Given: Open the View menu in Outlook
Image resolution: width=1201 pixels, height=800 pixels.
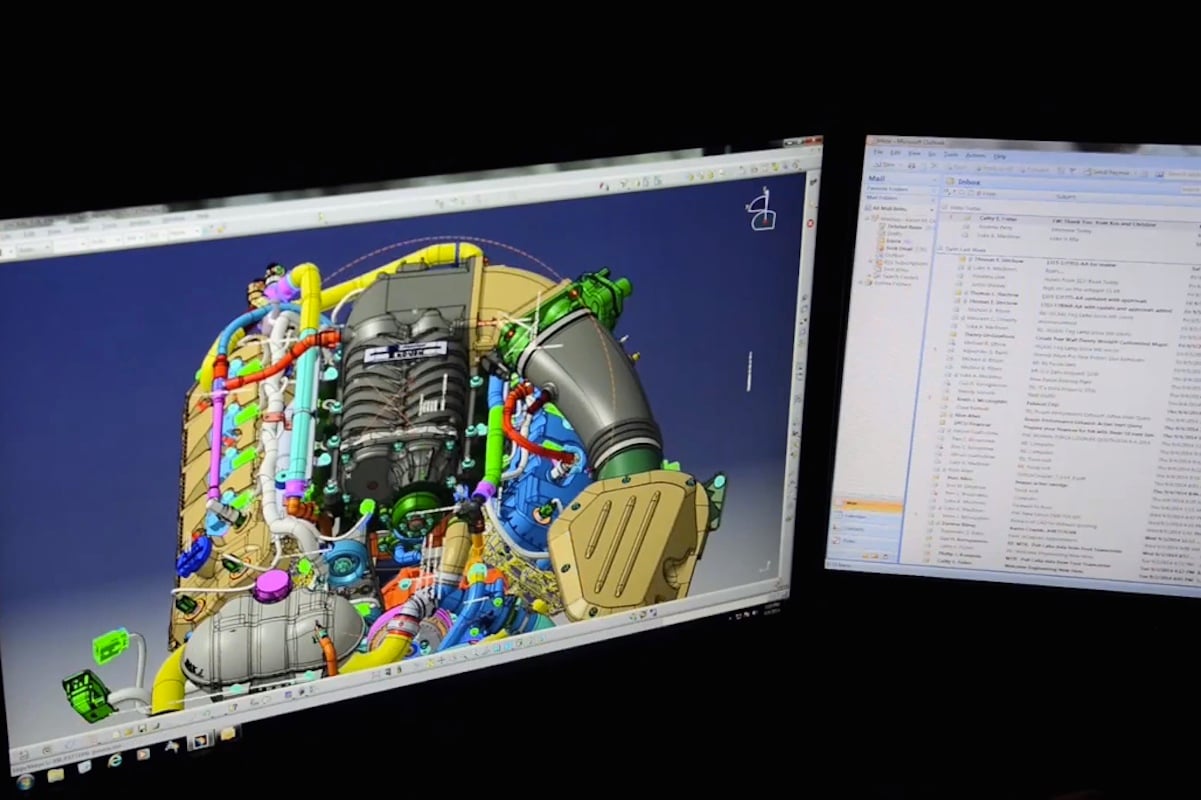Looking at the screenshot, I should point(914,153).
